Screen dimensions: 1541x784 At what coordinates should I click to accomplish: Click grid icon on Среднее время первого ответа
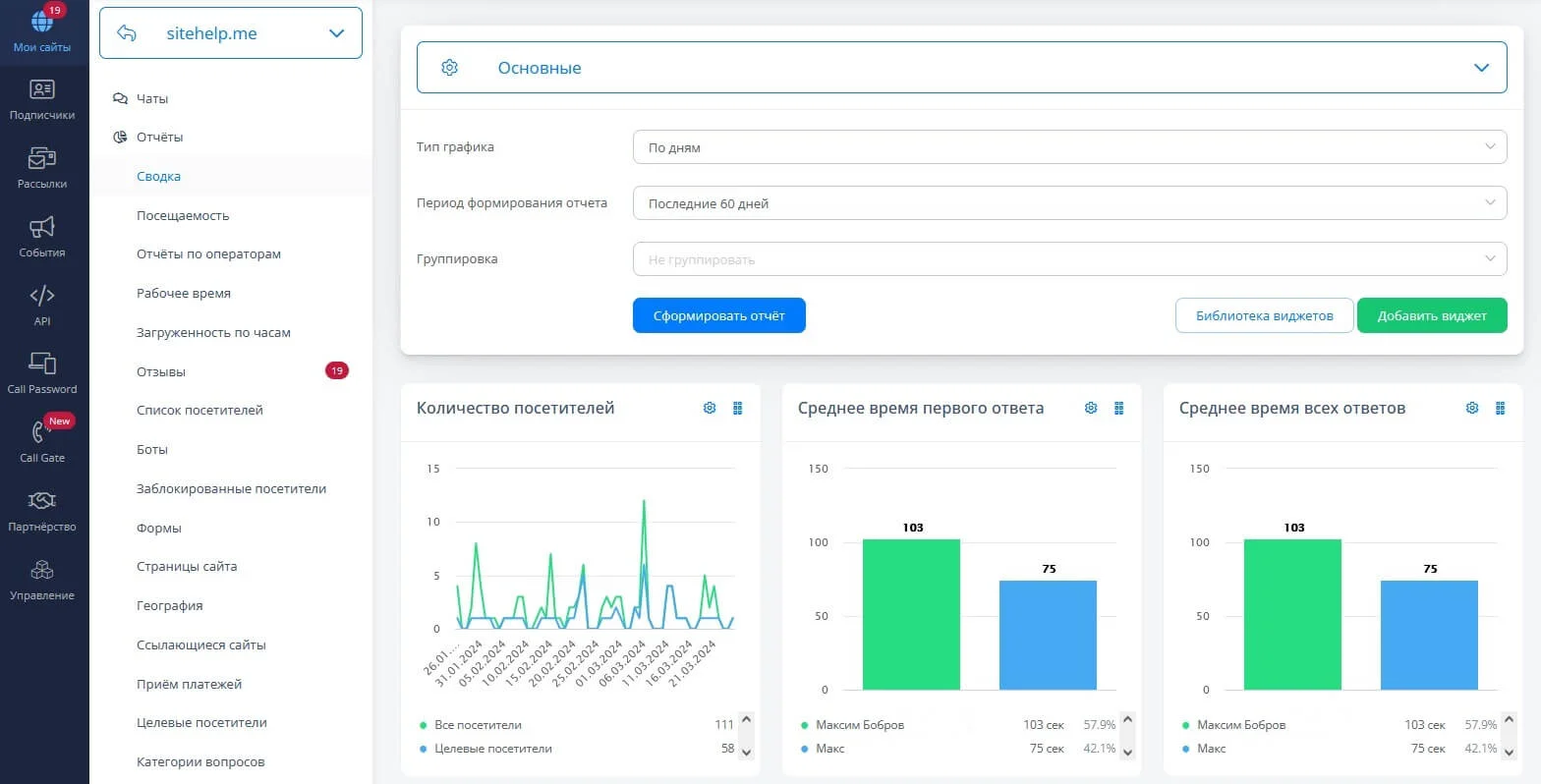[1119, 409]
